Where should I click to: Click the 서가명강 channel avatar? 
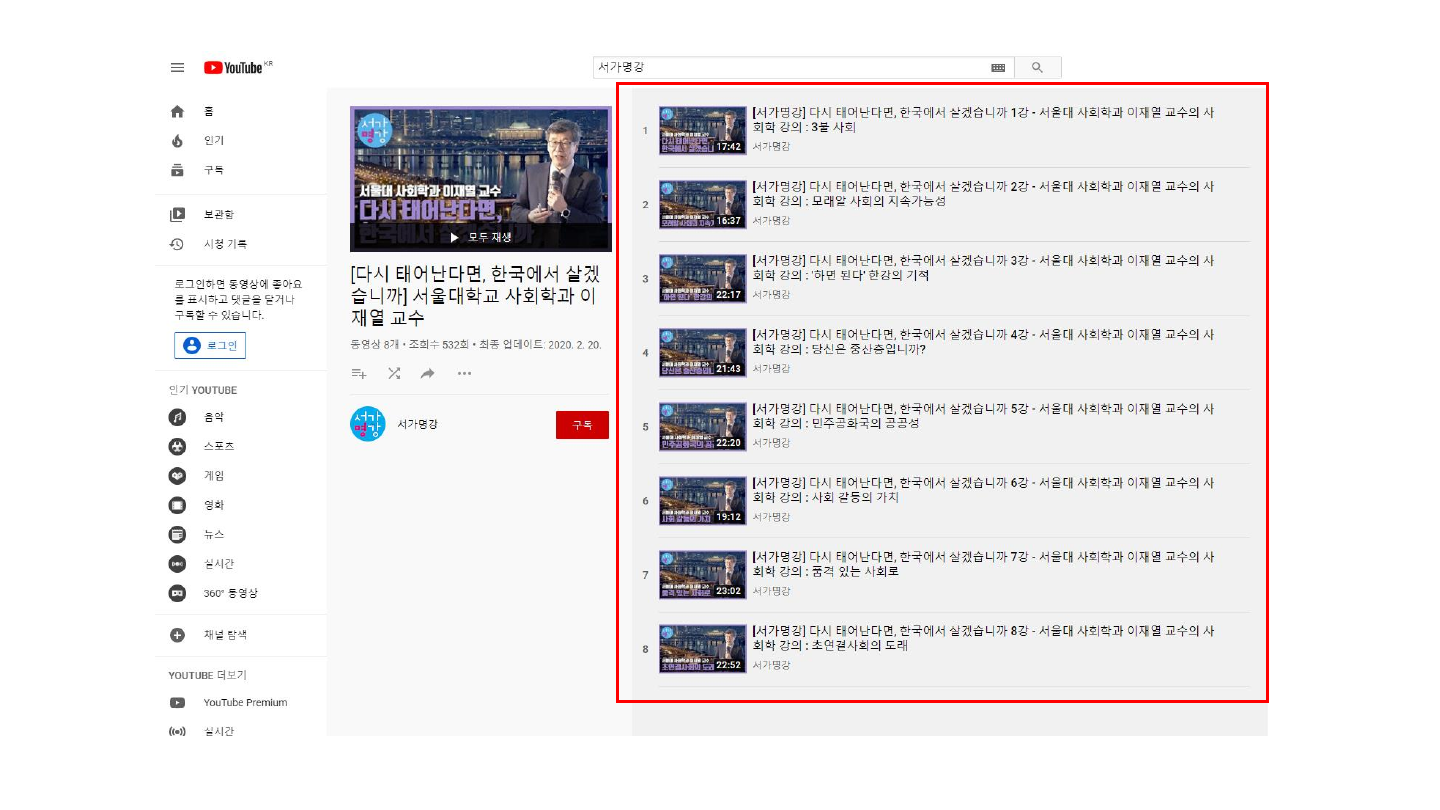point(368,425)
